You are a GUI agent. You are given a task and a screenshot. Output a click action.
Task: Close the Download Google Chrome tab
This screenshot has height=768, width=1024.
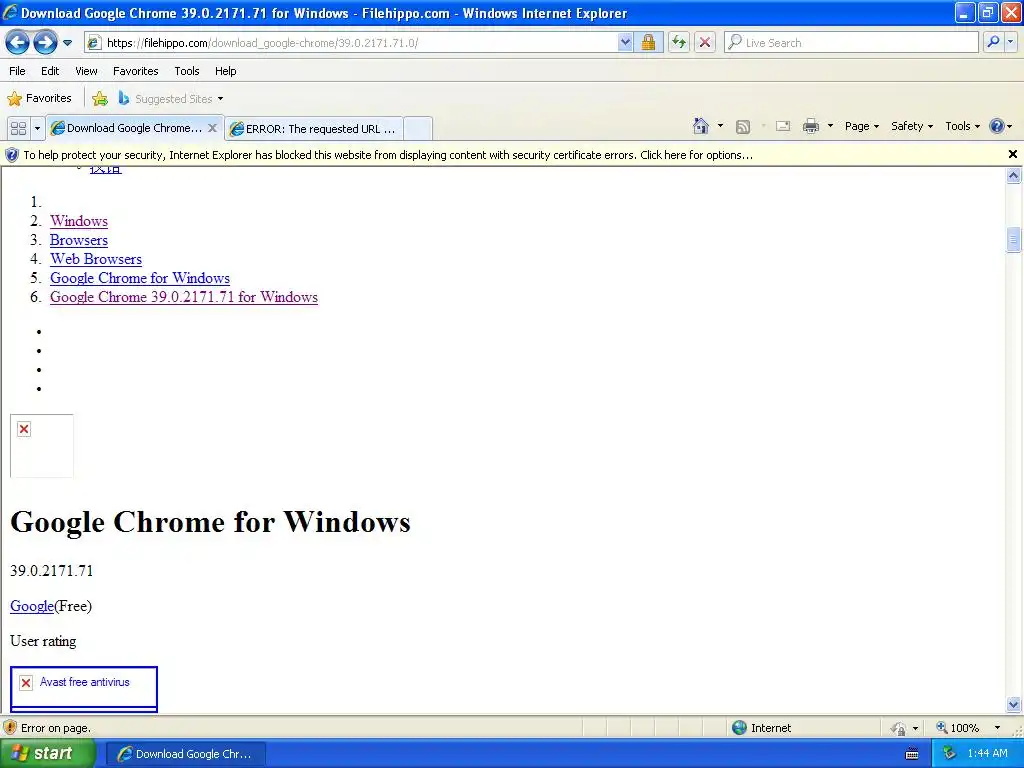pyautogui.click(x=212, y=128)
